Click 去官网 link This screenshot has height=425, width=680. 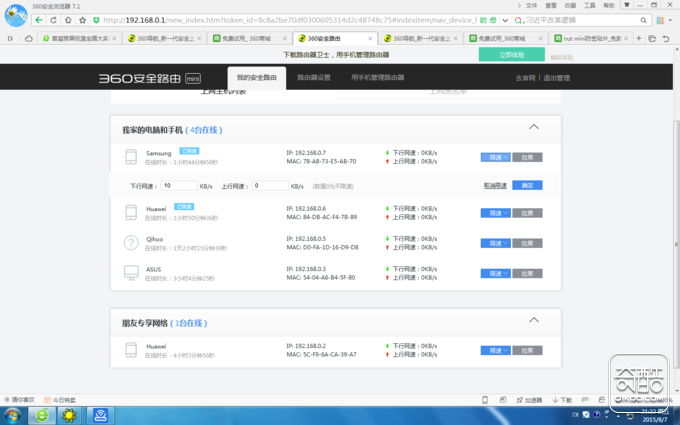(x=525, y=78)
